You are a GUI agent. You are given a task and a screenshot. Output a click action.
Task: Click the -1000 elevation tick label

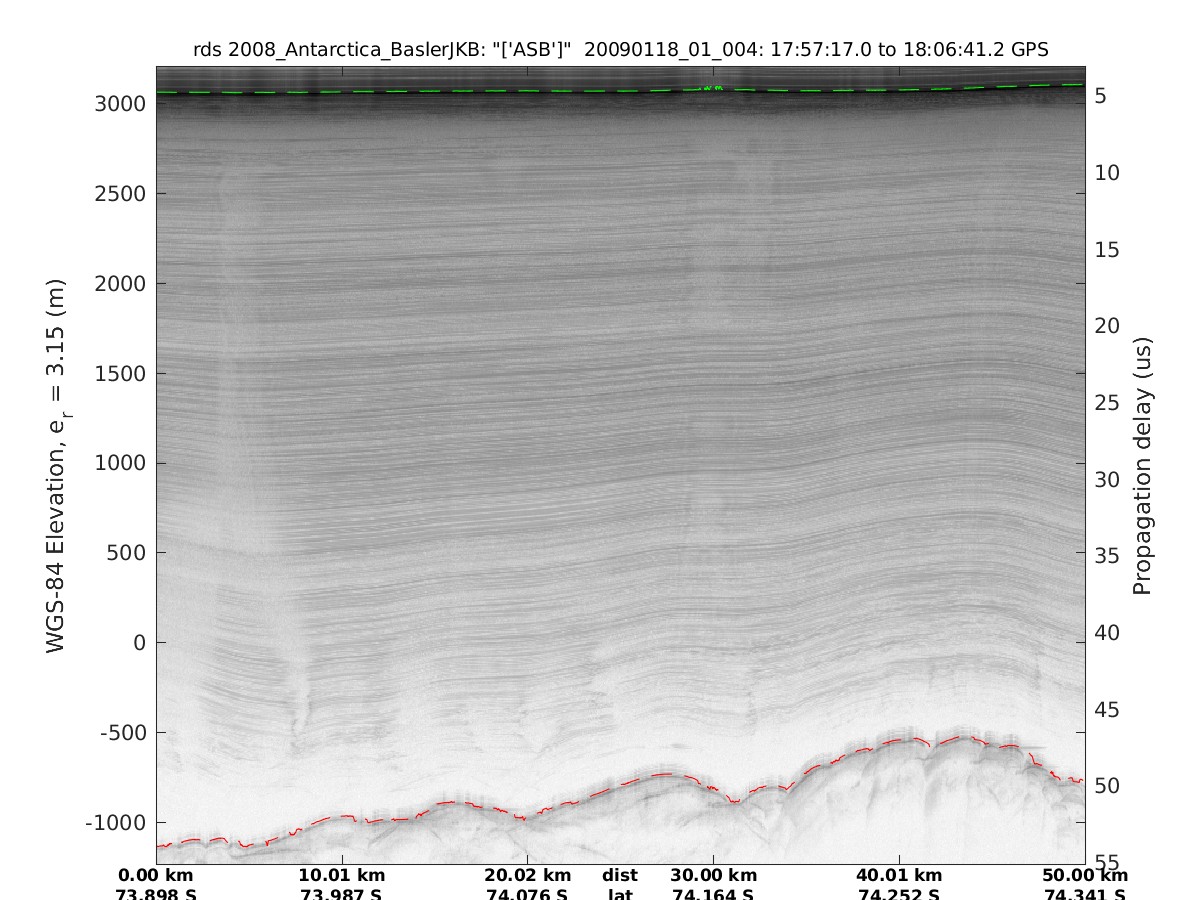tap(117, 822)
